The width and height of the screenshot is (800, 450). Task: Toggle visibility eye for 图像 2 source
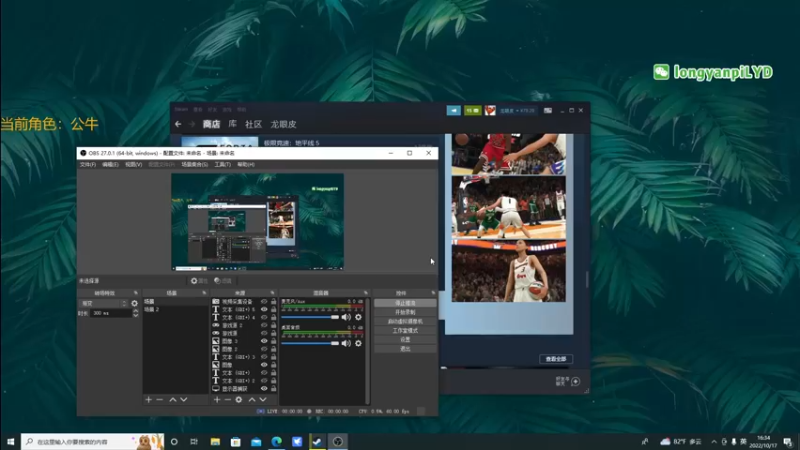click(264, 349)
